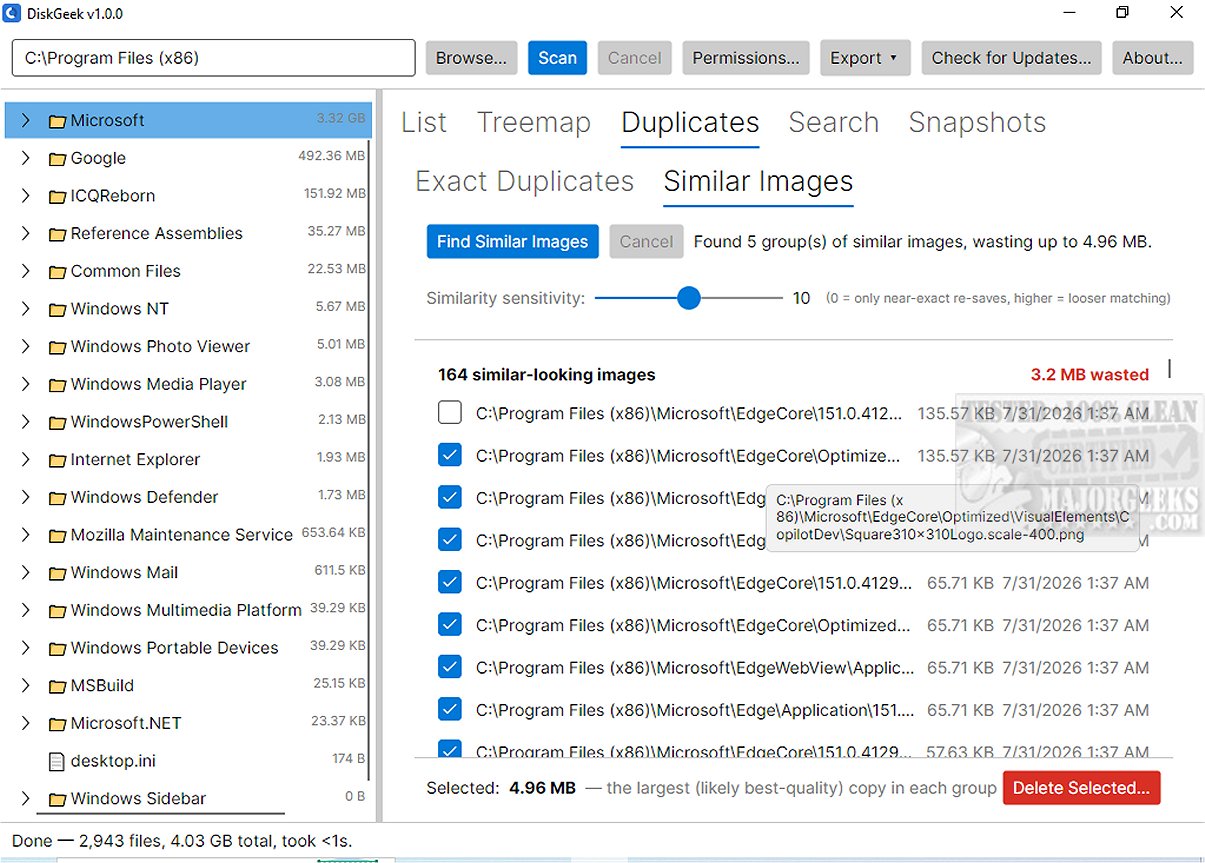
Task: Click the Browse... button
Action: coord(472,58)
